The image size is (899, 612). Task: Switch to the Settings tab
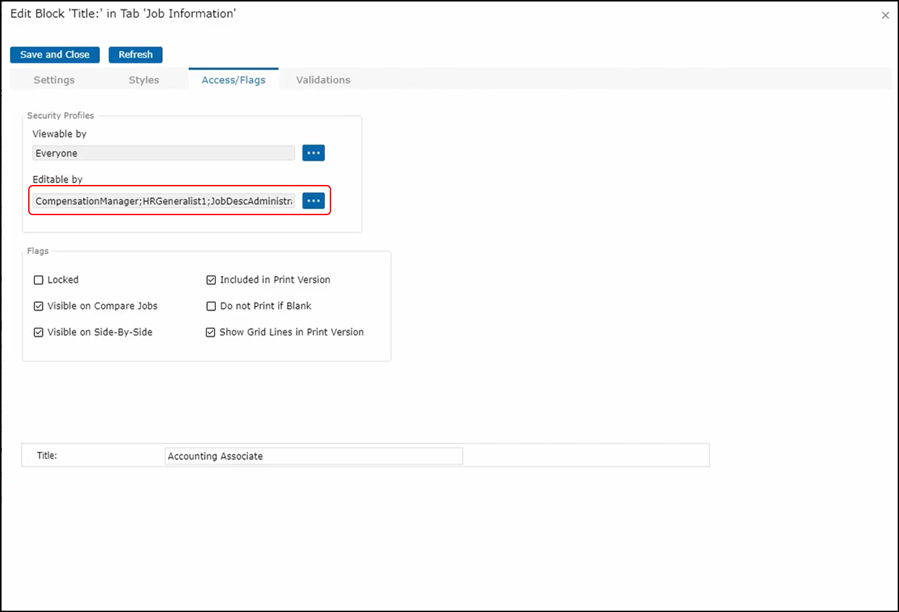(x=54, y=80)
